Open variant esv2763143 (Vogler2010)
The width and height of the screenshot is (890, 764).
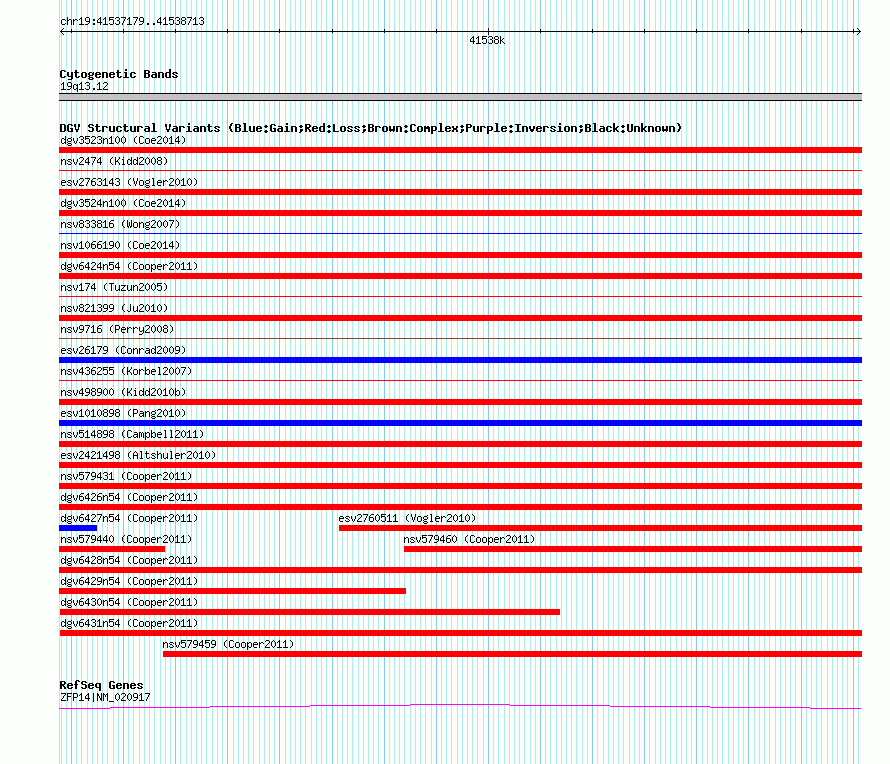(x=129, y=182)
